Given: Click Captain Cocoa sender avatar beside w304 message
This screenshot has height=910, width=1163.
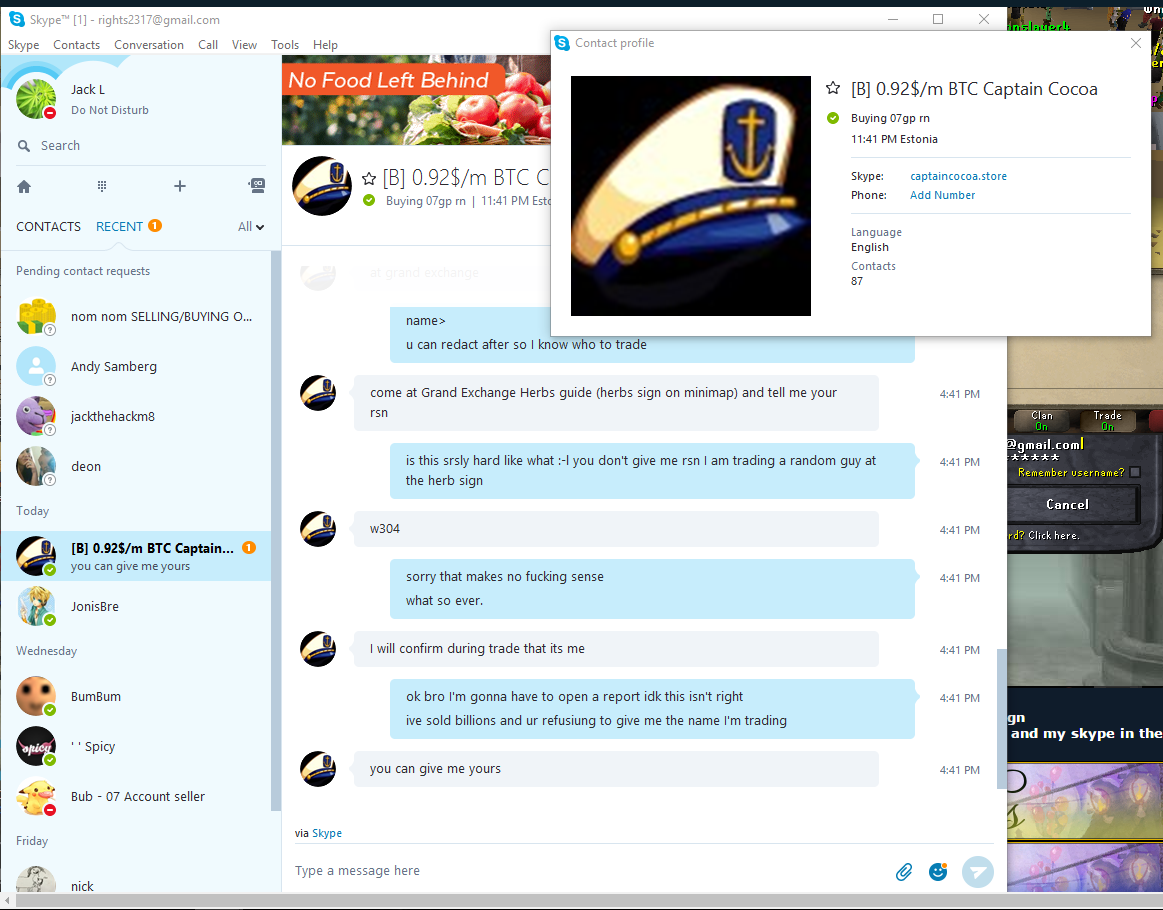Looking at the screenshot, I should coord(318,530).
